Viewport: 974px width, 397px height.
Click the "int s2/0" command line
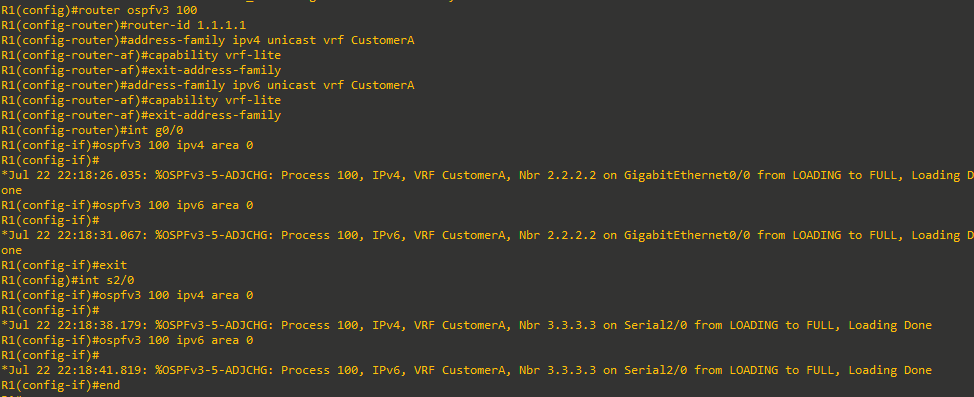click(x=68, y=280)
